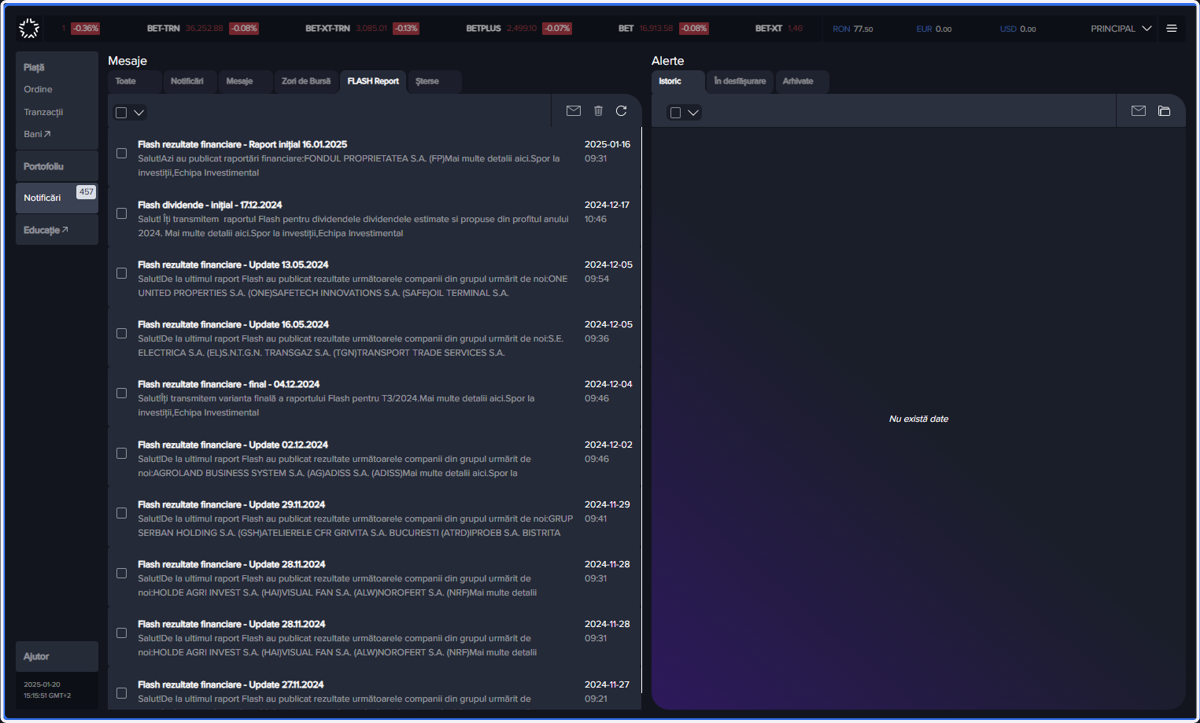1200x723 pixels.
Task: Tick checkbox of 'final - 04.12.2024' message
Action: [122, 393]
